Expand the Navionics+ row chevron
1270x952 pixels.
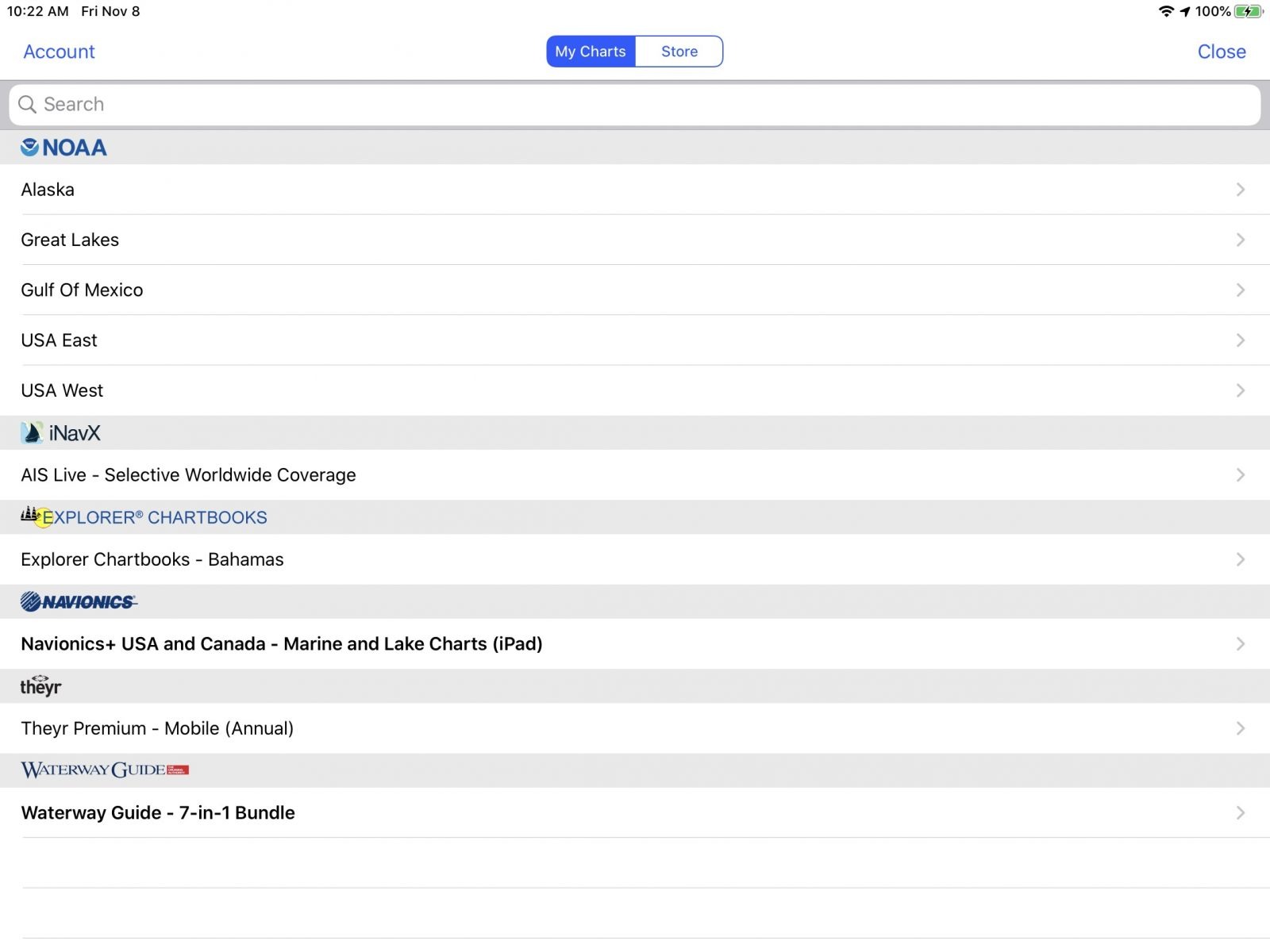pyautogui.click(x=1241, y=643)
